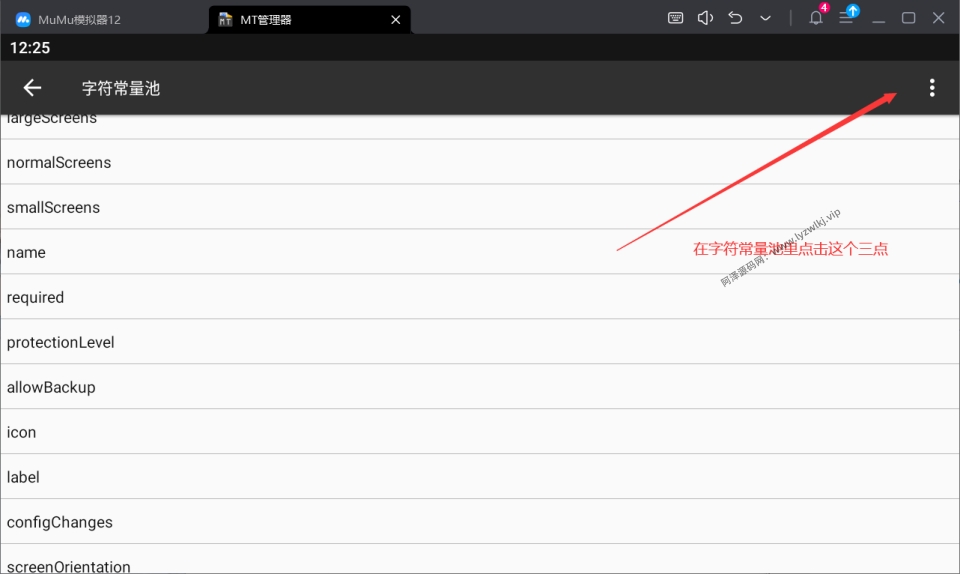
Task: Select the label string entry
Action: coord(480,477)
